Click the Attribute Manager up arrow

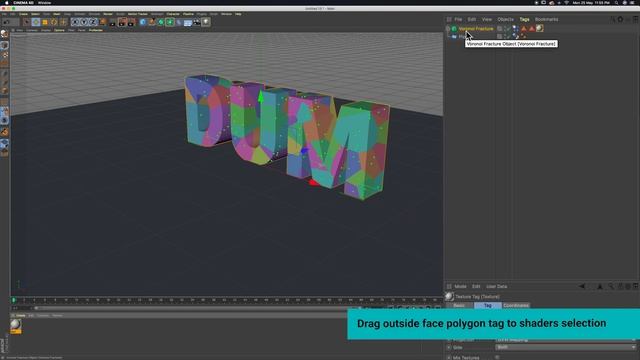(x=600, y=287)
